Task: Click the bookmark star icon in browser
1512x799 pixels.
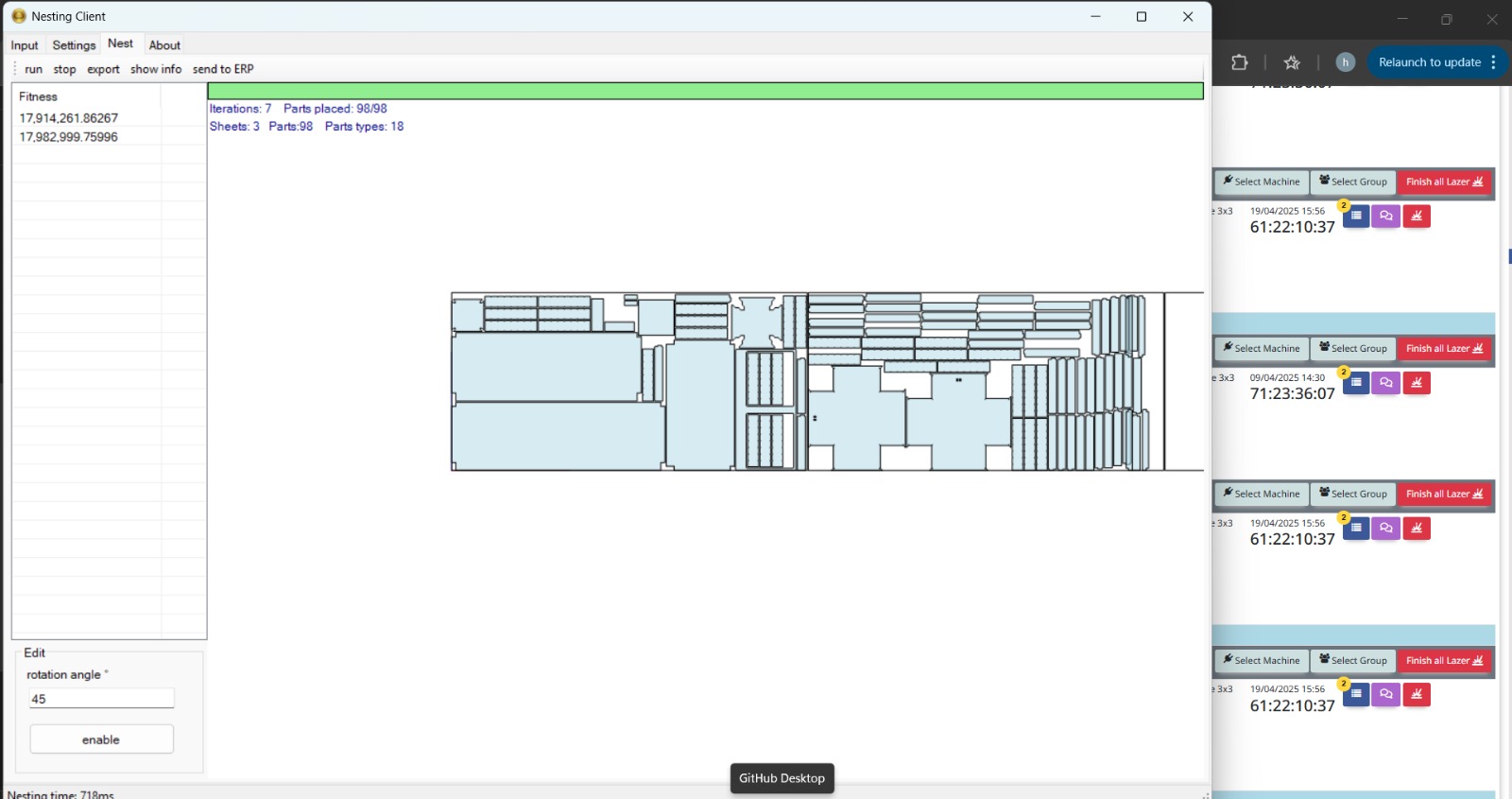Action: (1292, 62)
